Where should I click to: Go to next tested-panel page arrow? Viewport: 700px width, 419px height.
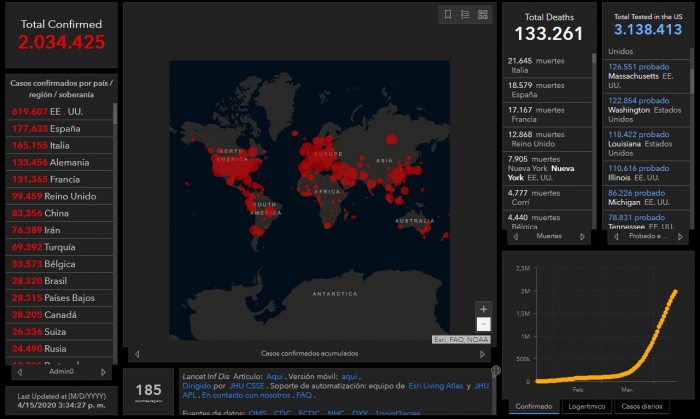pyautogui.click(x=680, y=237)
